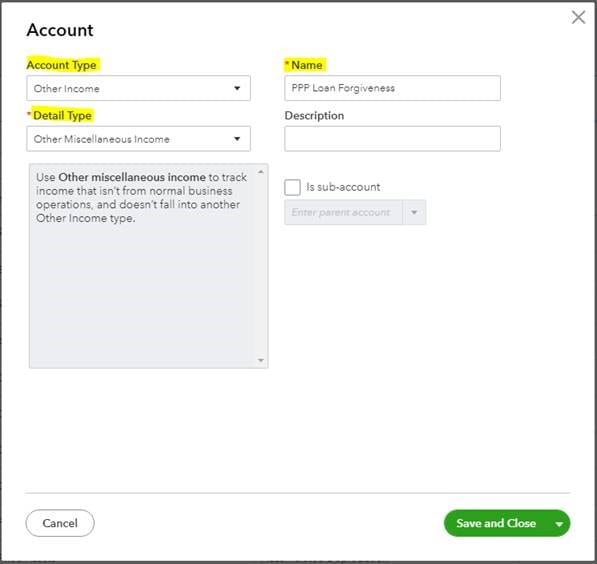Click the highlighted Account Type label

click(x=62, y=65)
